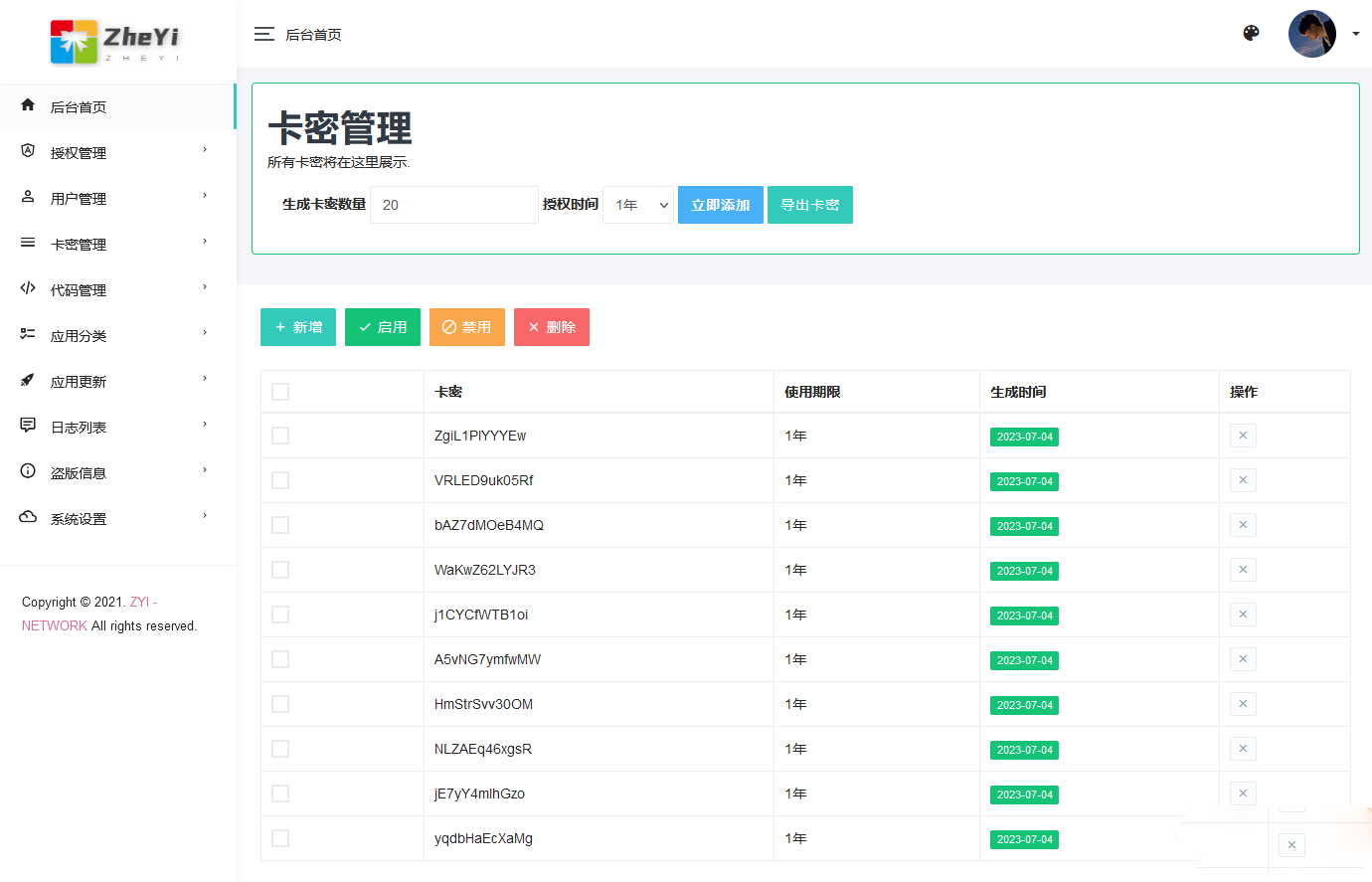Click the 导出卡密 export button
1372x882 pixels.
click(809, 205)
